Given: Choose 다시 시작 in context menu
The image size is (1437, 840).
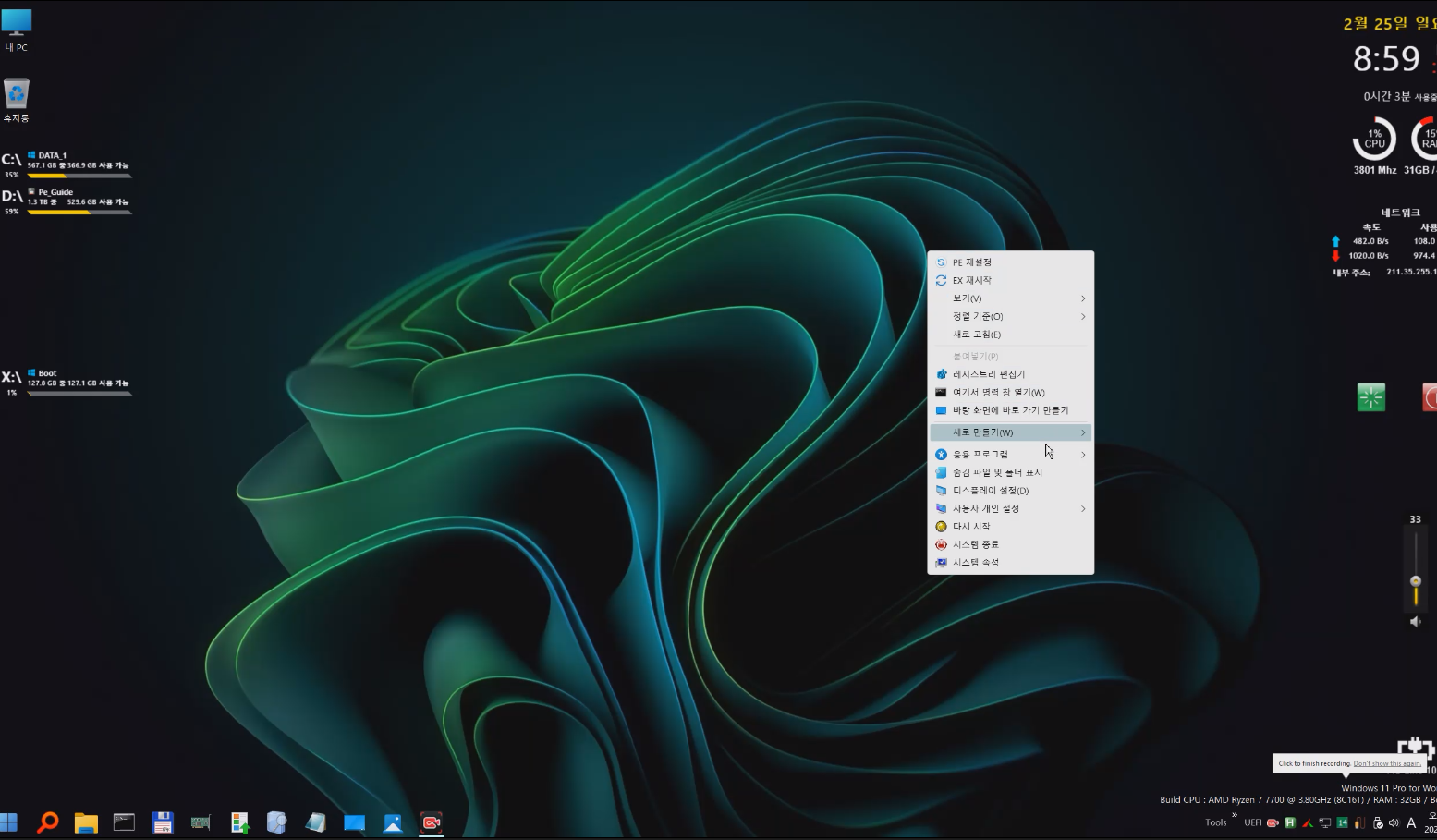Looking at the screenshot, I should click(1011, 527).
